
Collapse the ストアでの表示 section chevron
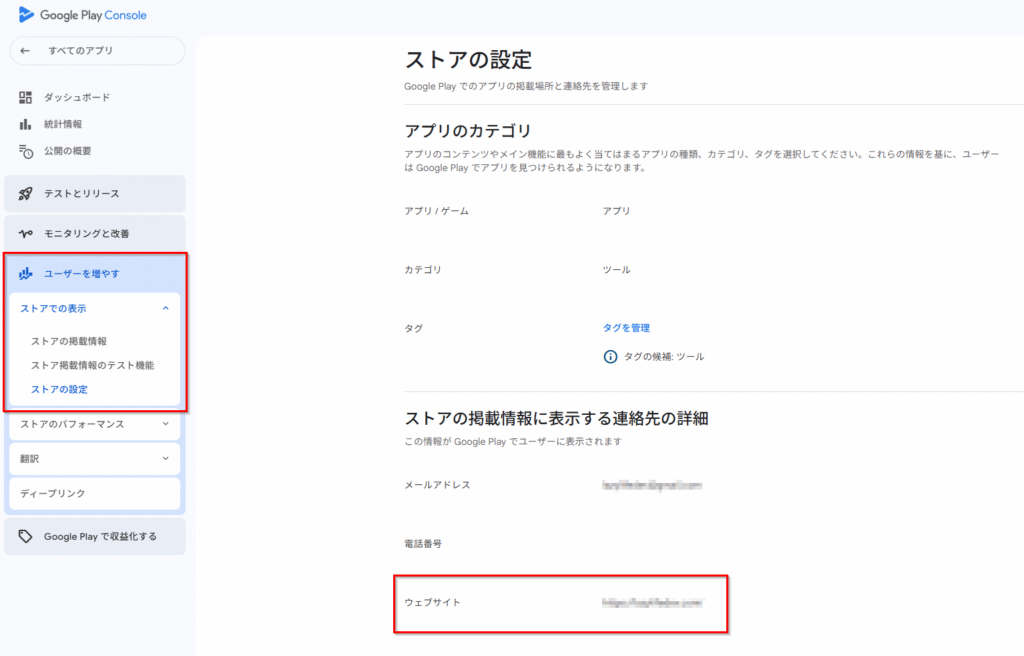tap(165, 309)
